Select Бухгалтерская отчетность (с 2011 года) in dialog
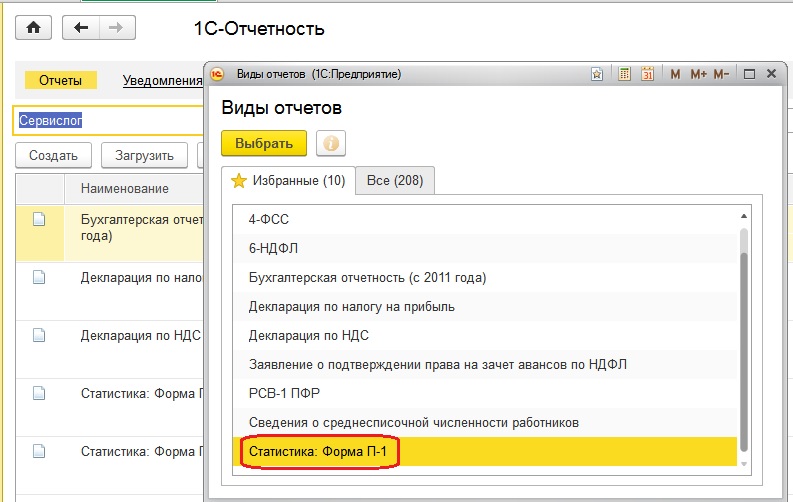 [x=486, y=278]
